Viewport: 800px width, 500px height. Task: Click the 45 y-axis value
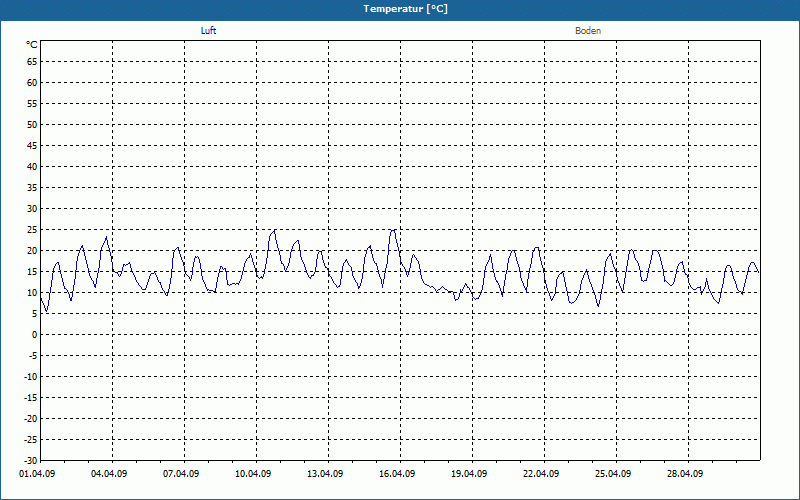pyautogui.click(x=32, y=145)
